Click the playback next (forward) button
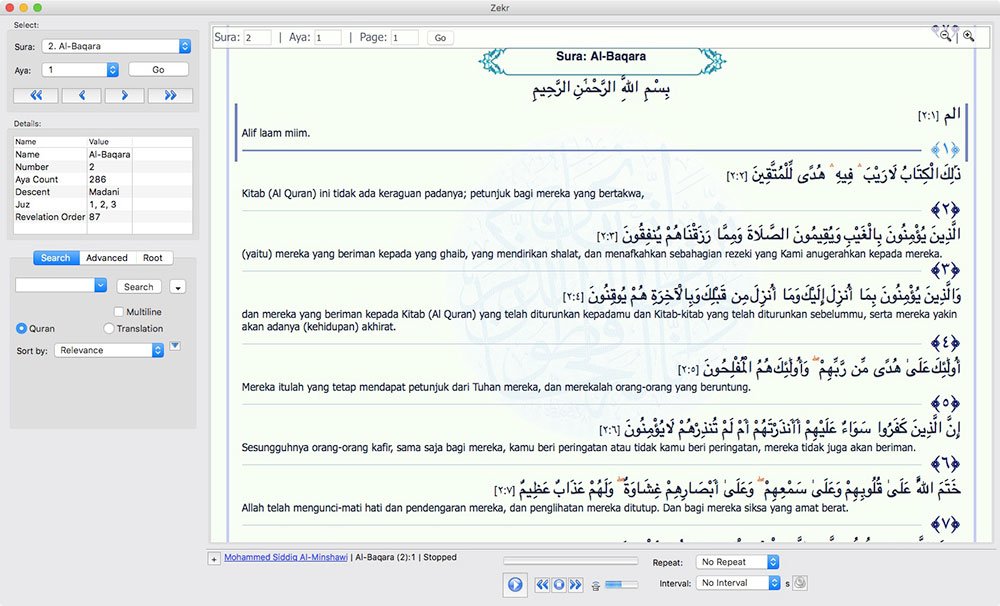Screen dimensions: 1000x606 click(575, 584)
